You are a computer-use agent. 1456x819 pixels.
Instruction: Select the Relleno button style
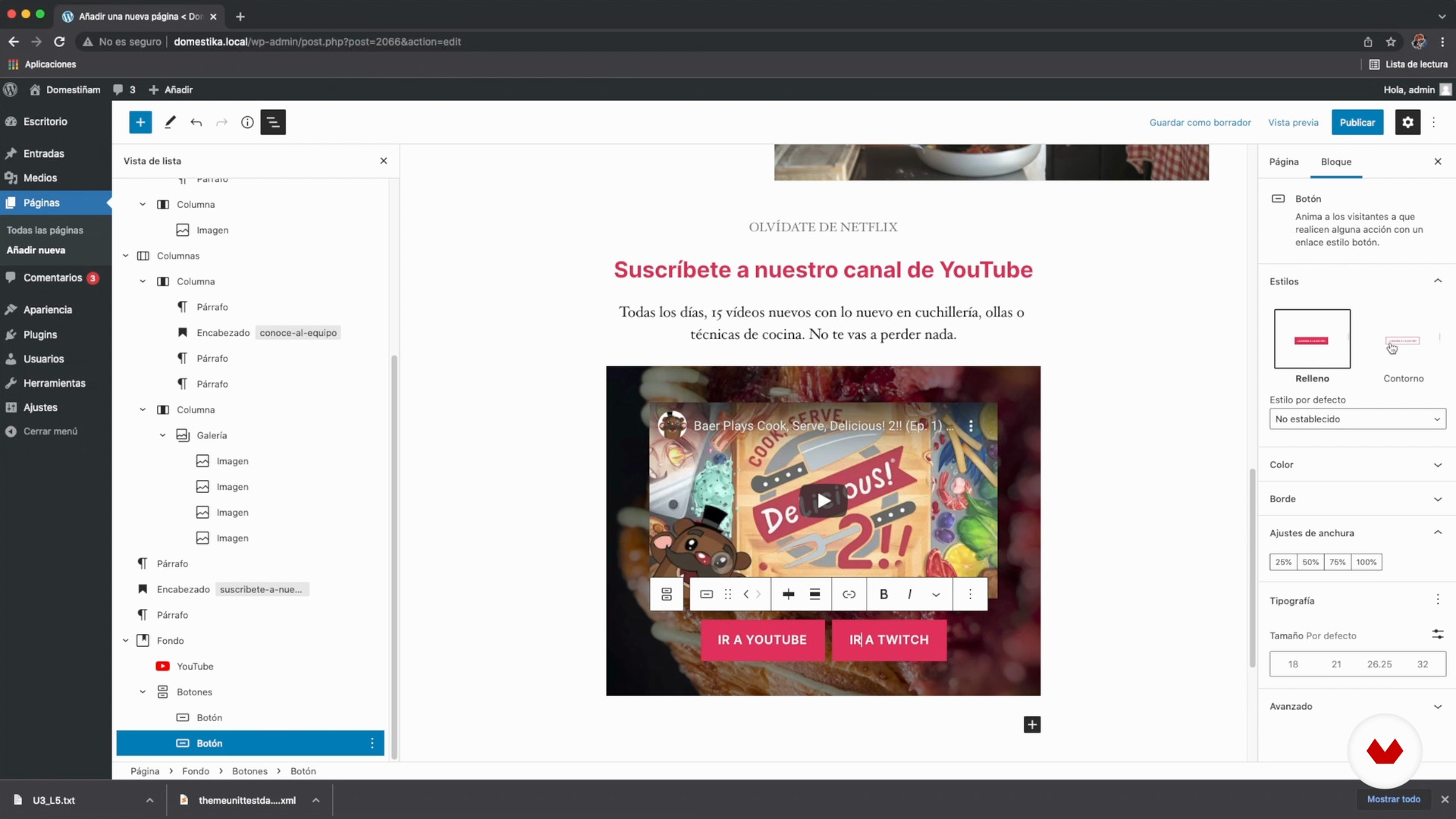click(1312, 347)
